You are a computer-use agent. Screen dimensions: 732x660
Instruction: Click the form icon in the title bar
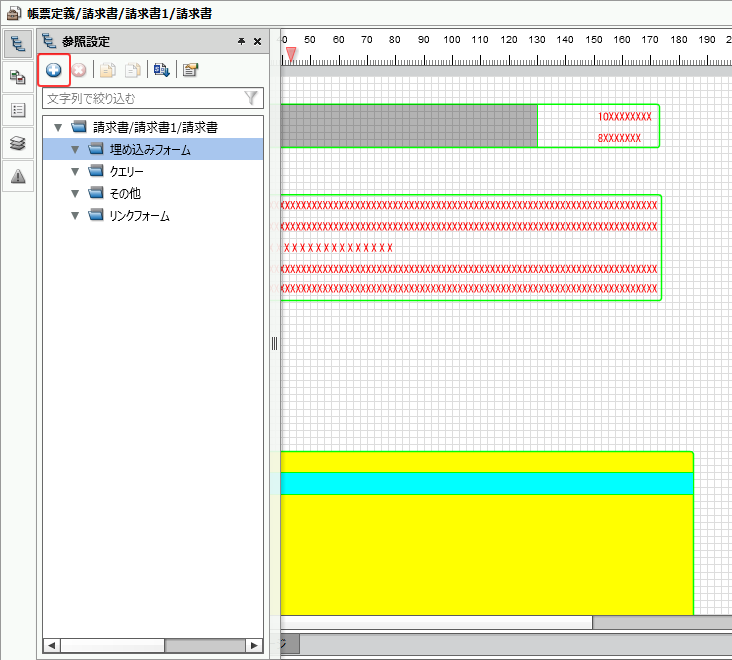click(x=14, y=14)
